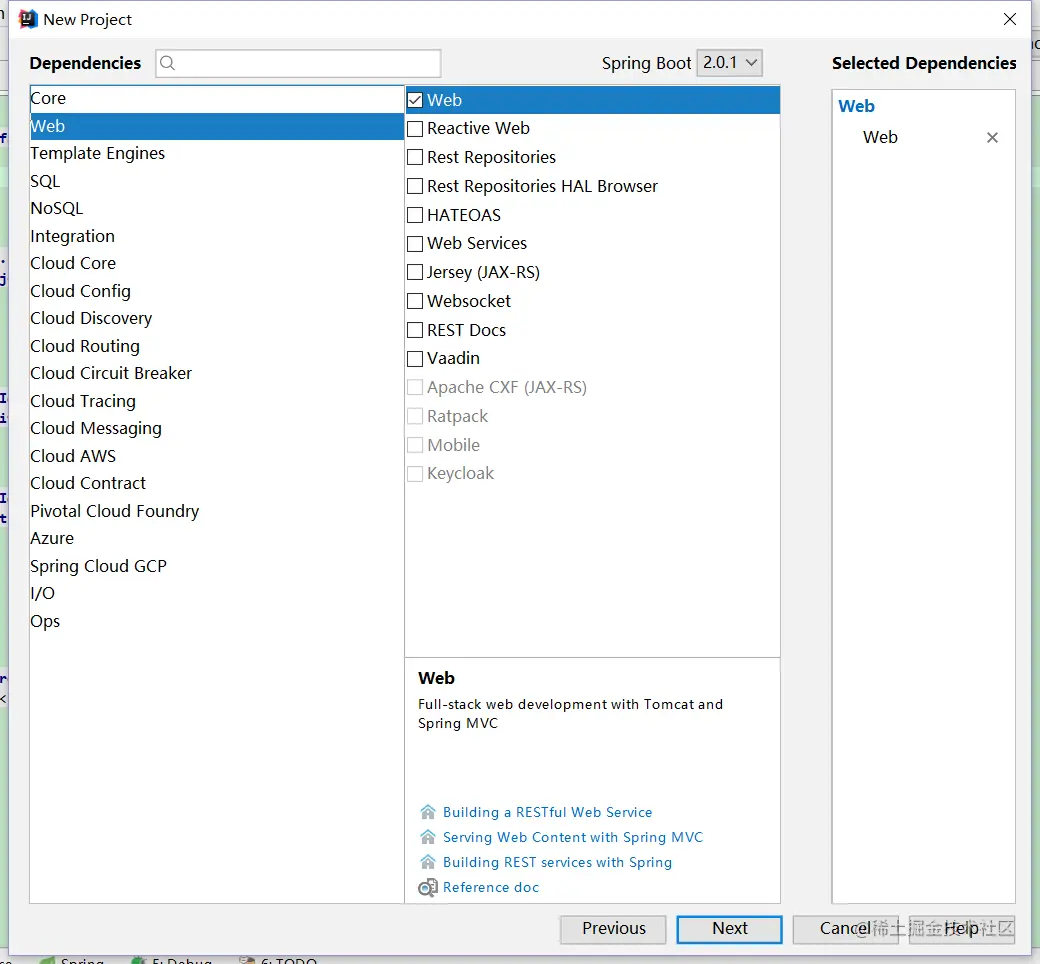Viewport: 1040px width, 964px height.
Task: Choose the I/O category
Action: coord(217,594)
